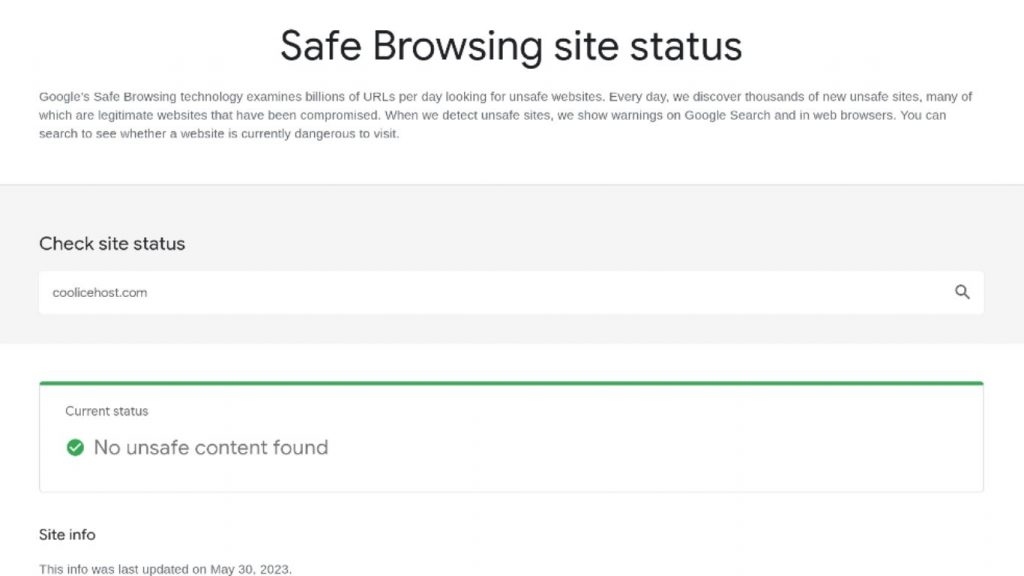Select the Safe Browsing site status heading
The width and height of the screenshot is (1024, 576).
coord(511,45)
